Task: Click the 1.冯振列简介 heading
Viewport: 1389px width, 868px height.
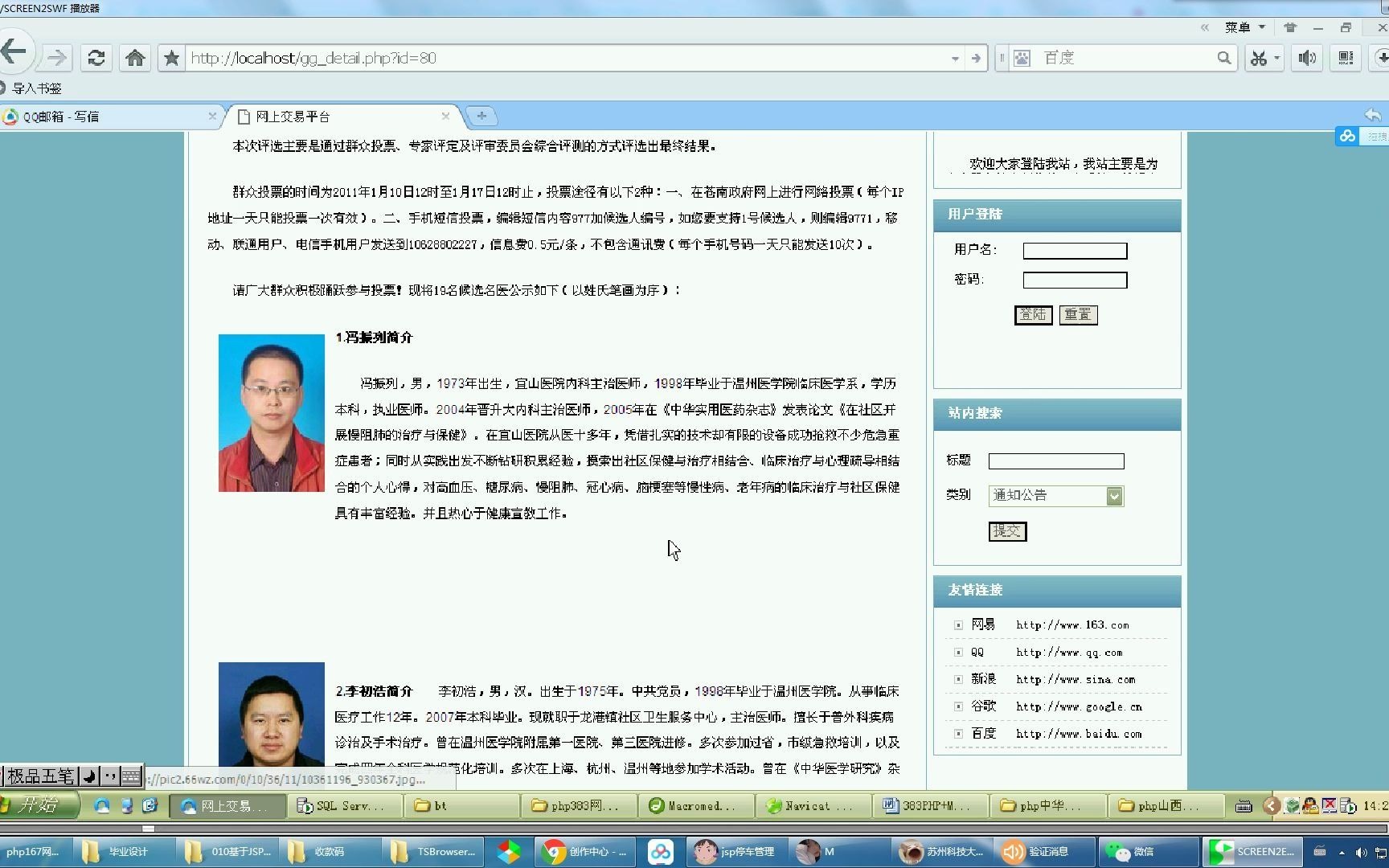Action: (x=374, y=338)
